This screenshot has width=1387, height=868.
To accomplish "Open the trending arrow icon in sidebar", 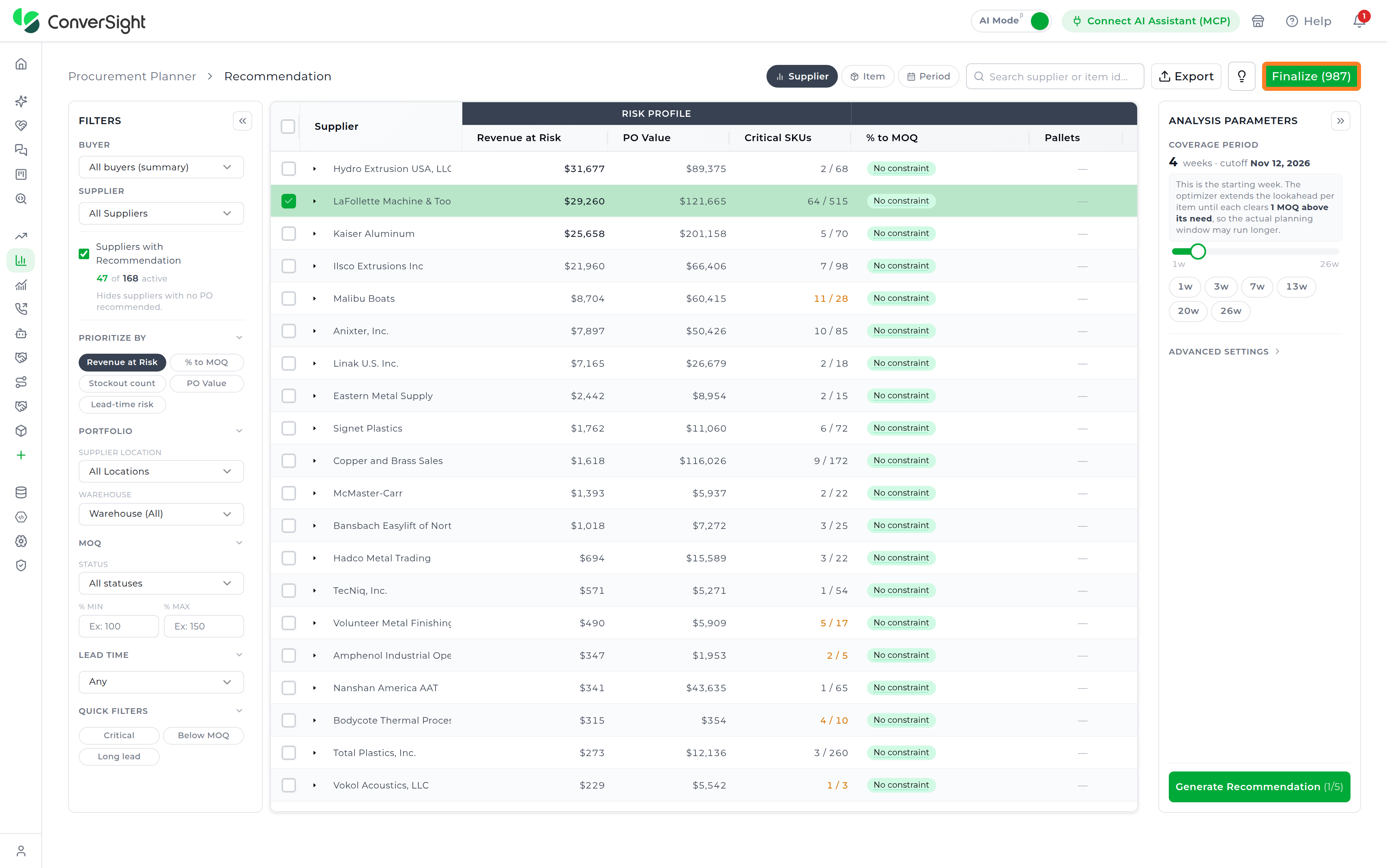I will coord(21,236).
